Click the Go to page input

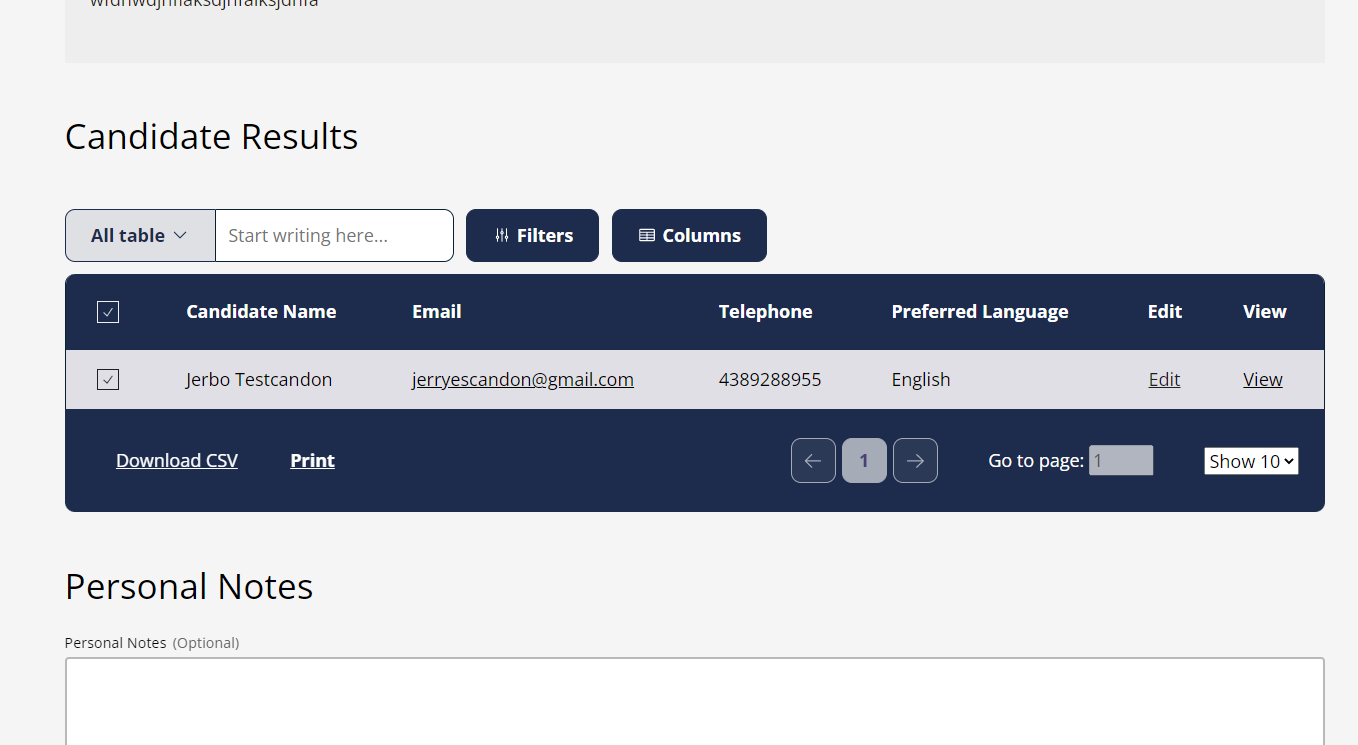tap(1120, 460)
